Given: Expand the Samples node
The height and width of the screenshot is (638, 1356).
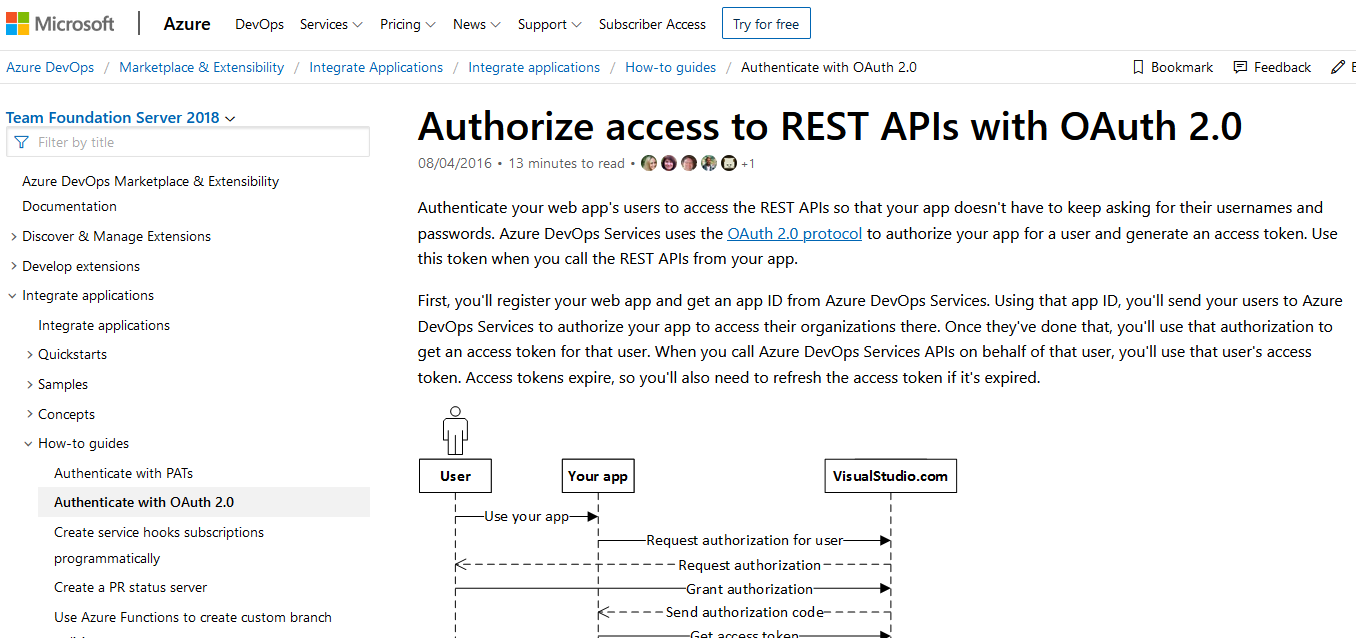Looking at the screenshot, I should click(x=29, y=385).
